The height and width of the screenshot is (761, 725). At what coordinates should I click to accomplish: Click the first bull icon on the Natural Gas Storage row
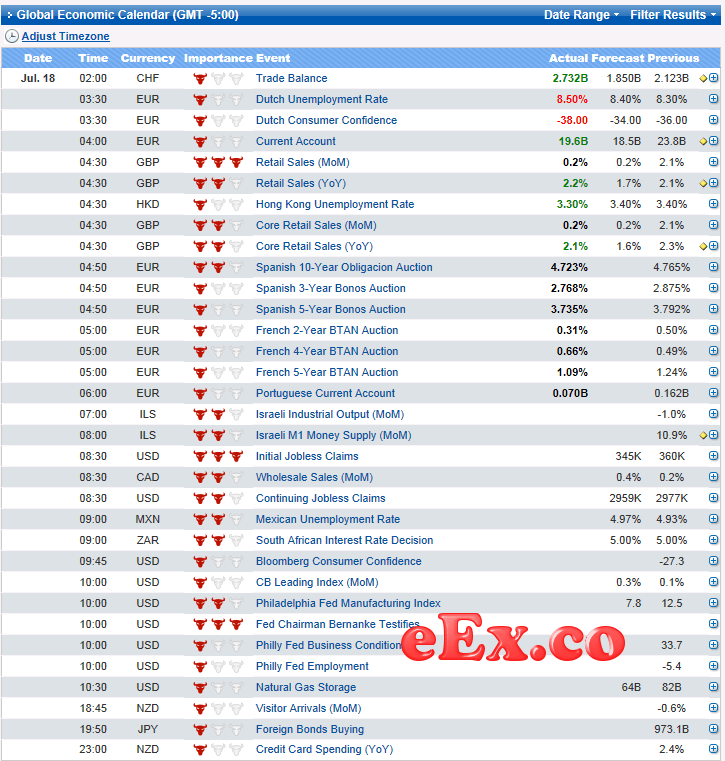tap(200, 687)
